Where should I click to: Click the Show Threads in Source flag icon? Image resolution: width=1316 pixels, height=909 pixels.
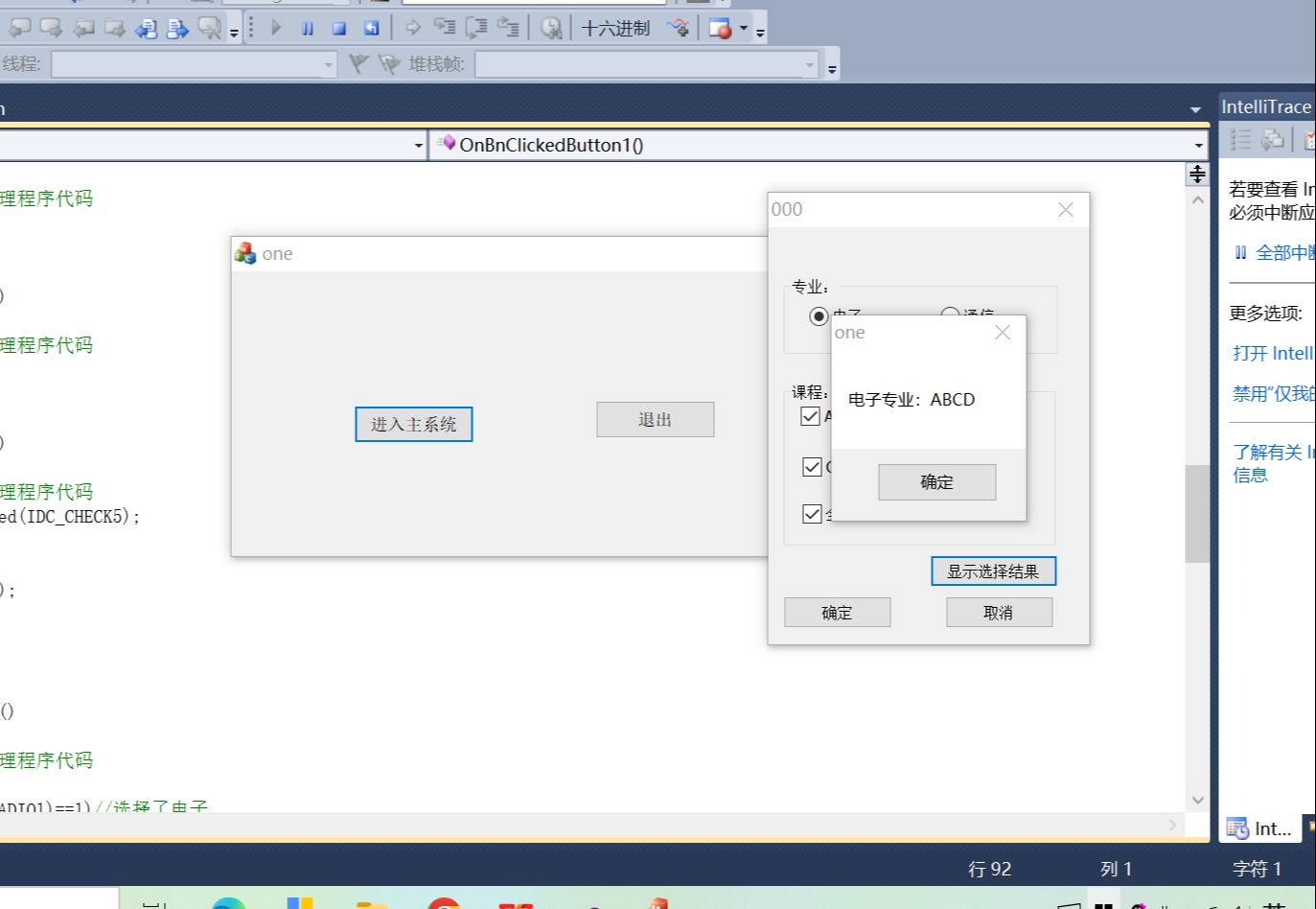click(x=359, y=64)
